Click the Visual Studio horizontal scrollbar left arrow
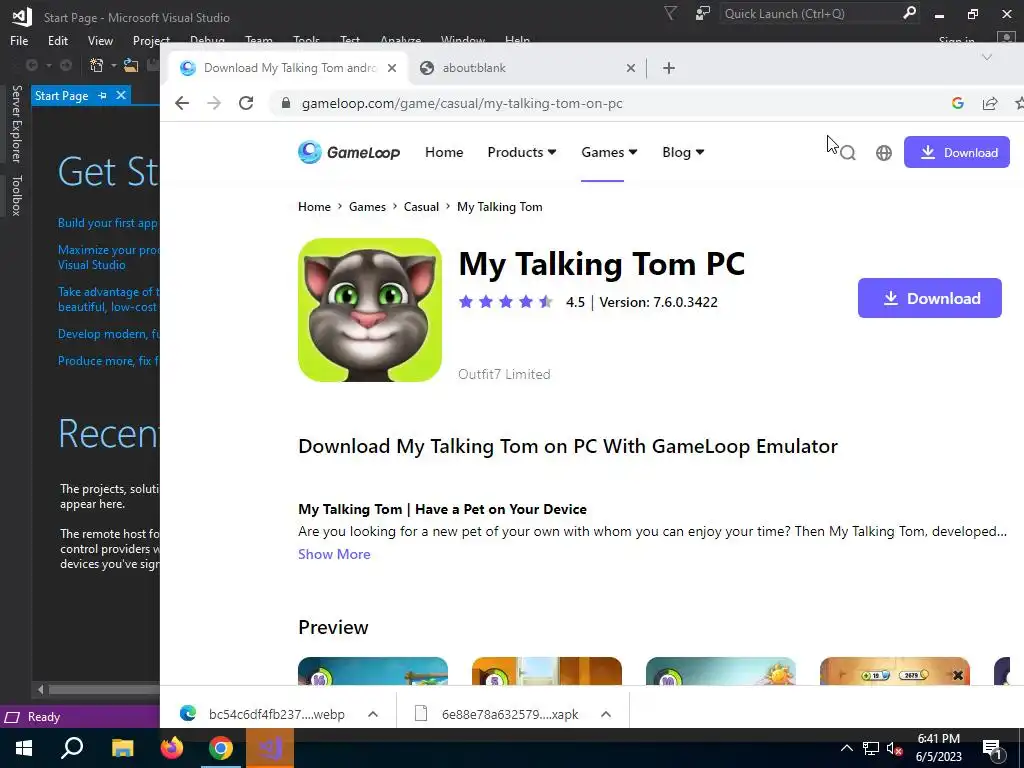1024x768 pixels. coord(40,690)
